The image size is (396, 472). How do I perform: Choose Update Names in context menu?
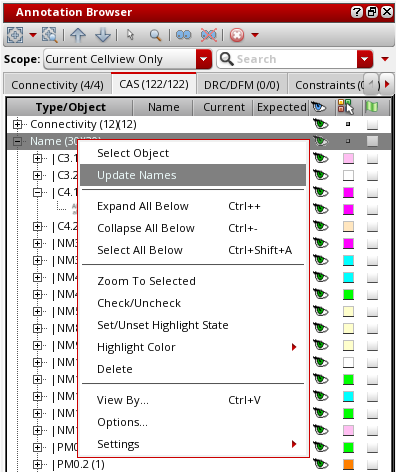point(193,175)
